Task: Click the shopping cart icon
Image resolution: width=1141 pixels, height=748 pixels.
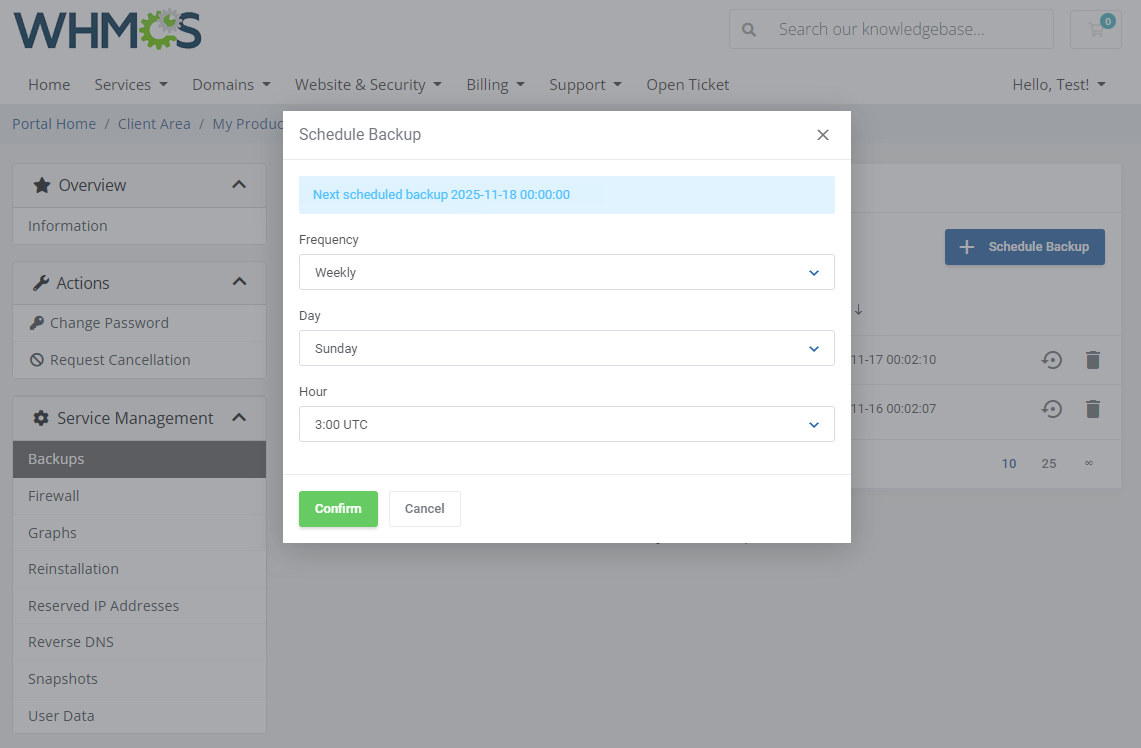Action: tap(1095, 29)
